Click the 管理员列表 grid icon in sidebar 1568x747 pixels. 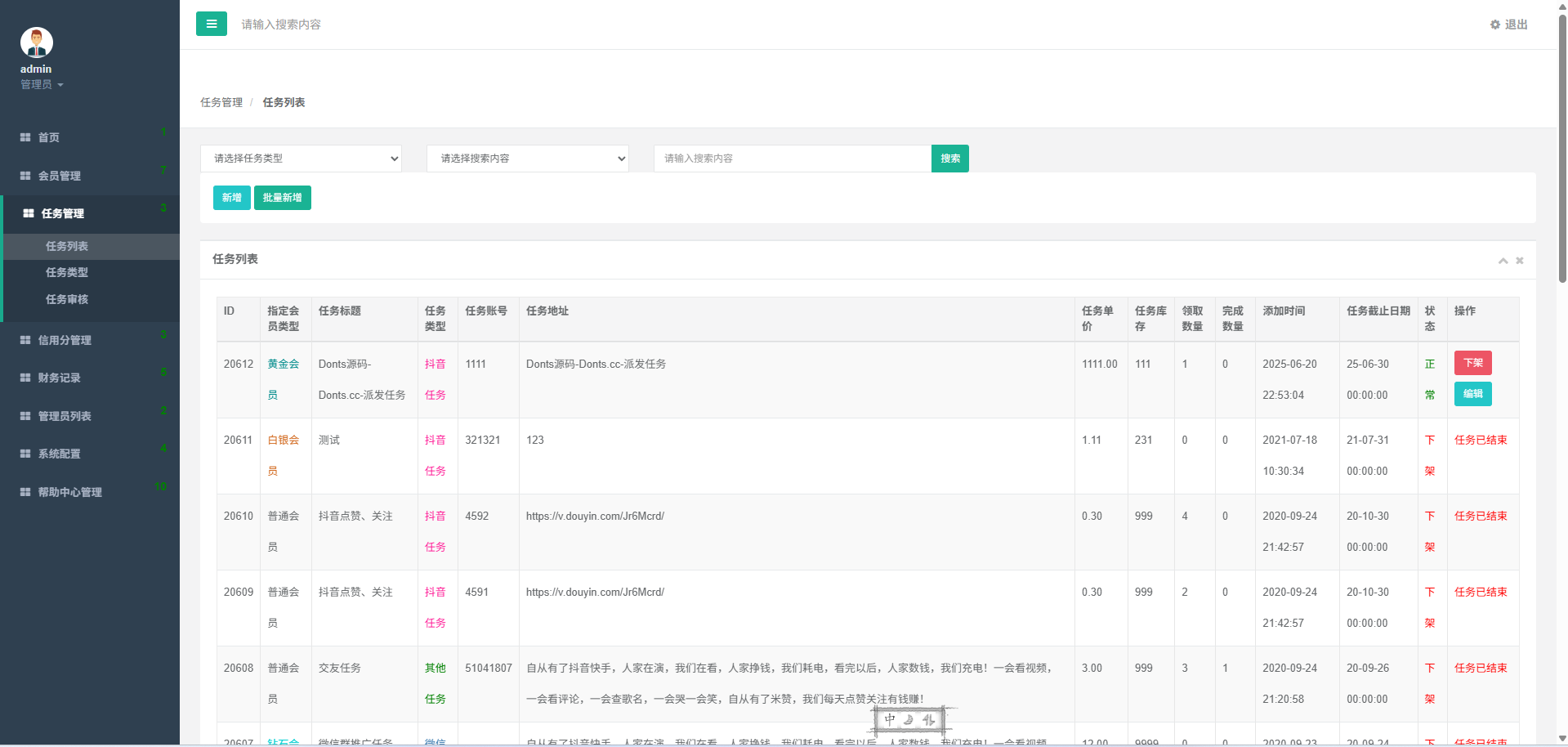[x=25, y=416]
